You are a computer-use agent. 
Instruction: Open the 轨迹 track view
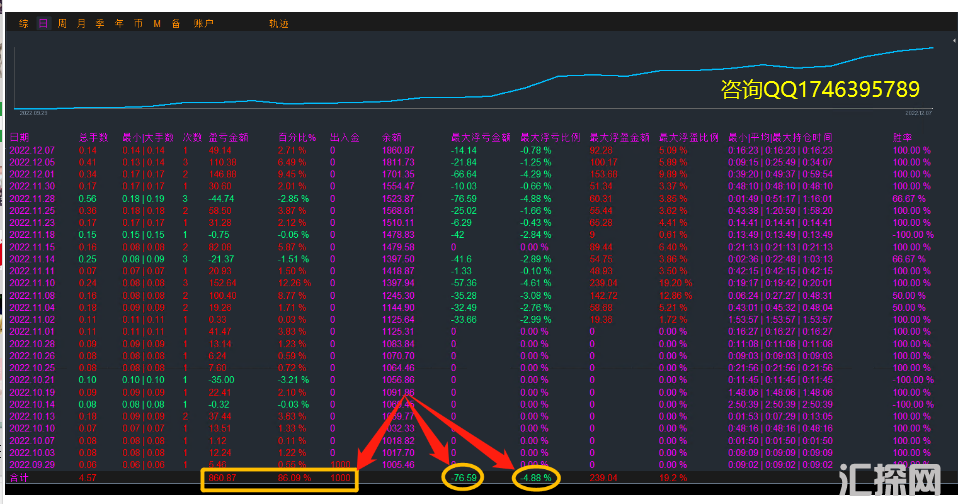[280, 23]
